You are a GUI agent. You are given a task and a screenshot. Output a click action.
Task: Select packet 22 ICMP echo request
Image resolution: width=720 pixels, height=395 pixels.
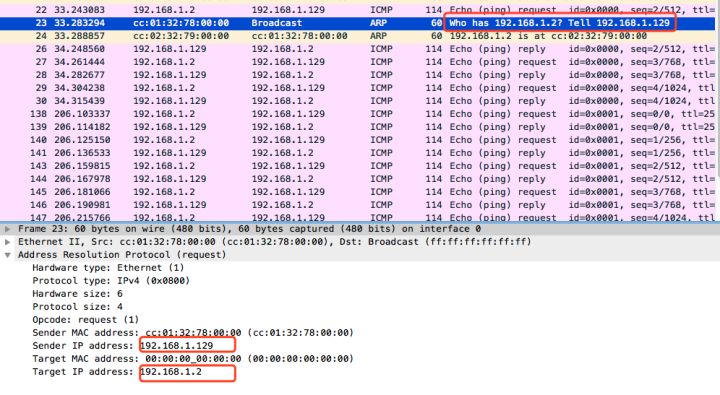point(358,10)
